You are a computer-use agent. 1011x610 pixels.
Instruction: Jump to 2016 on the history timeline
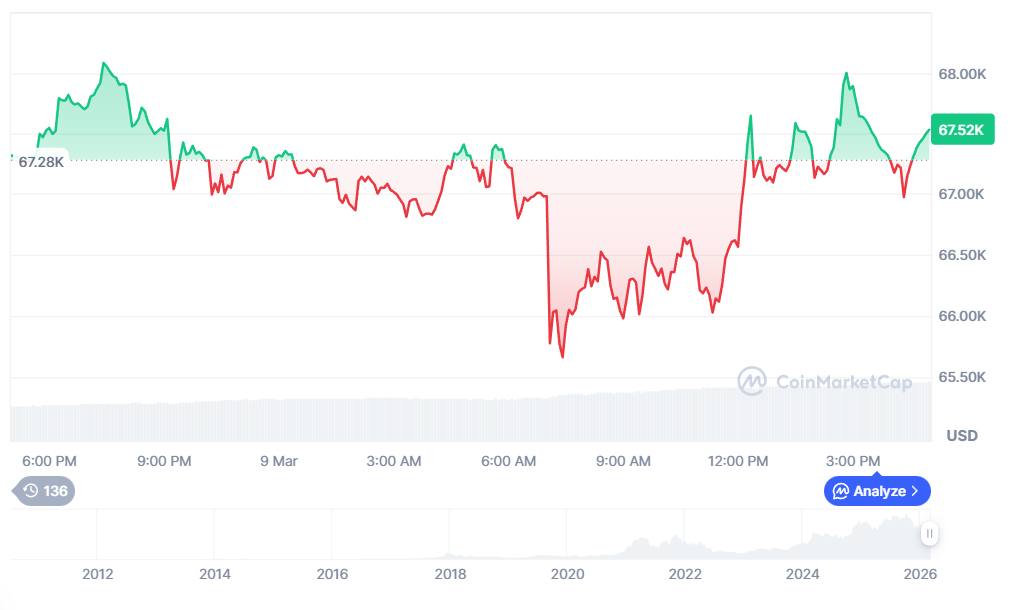(x=332, y=574)
